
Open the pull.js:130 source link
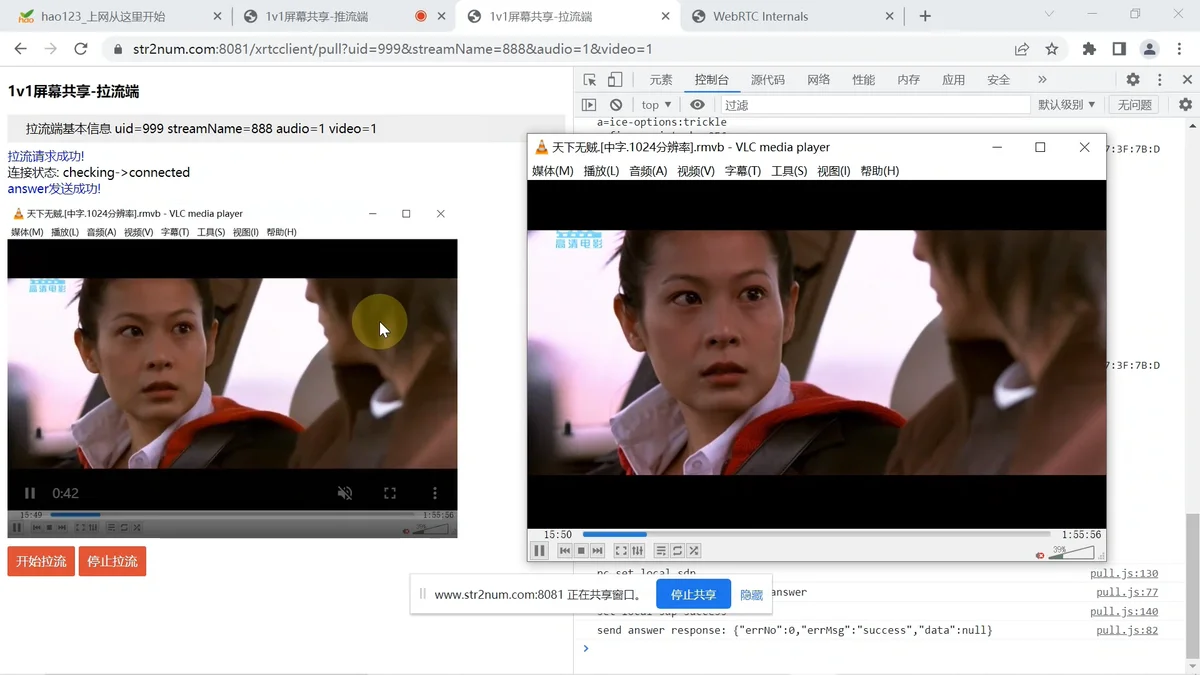[x=1124, y=574]
